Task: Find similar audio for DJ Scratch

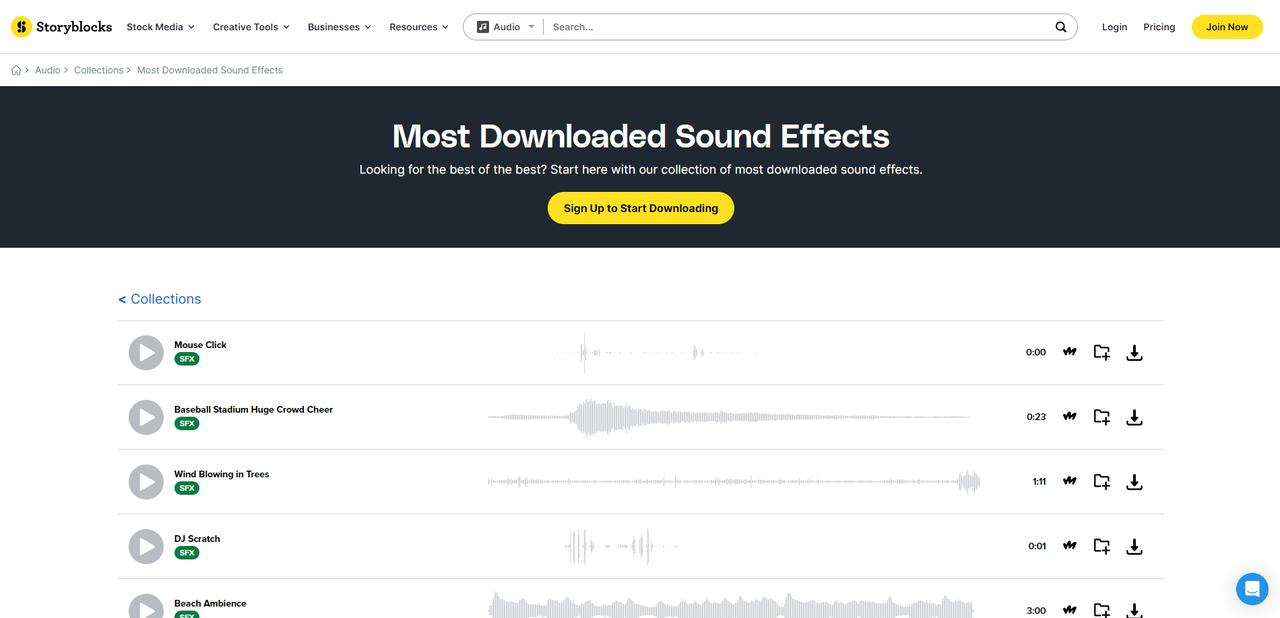Action: pyautogui.click(x=1070, y=546)
